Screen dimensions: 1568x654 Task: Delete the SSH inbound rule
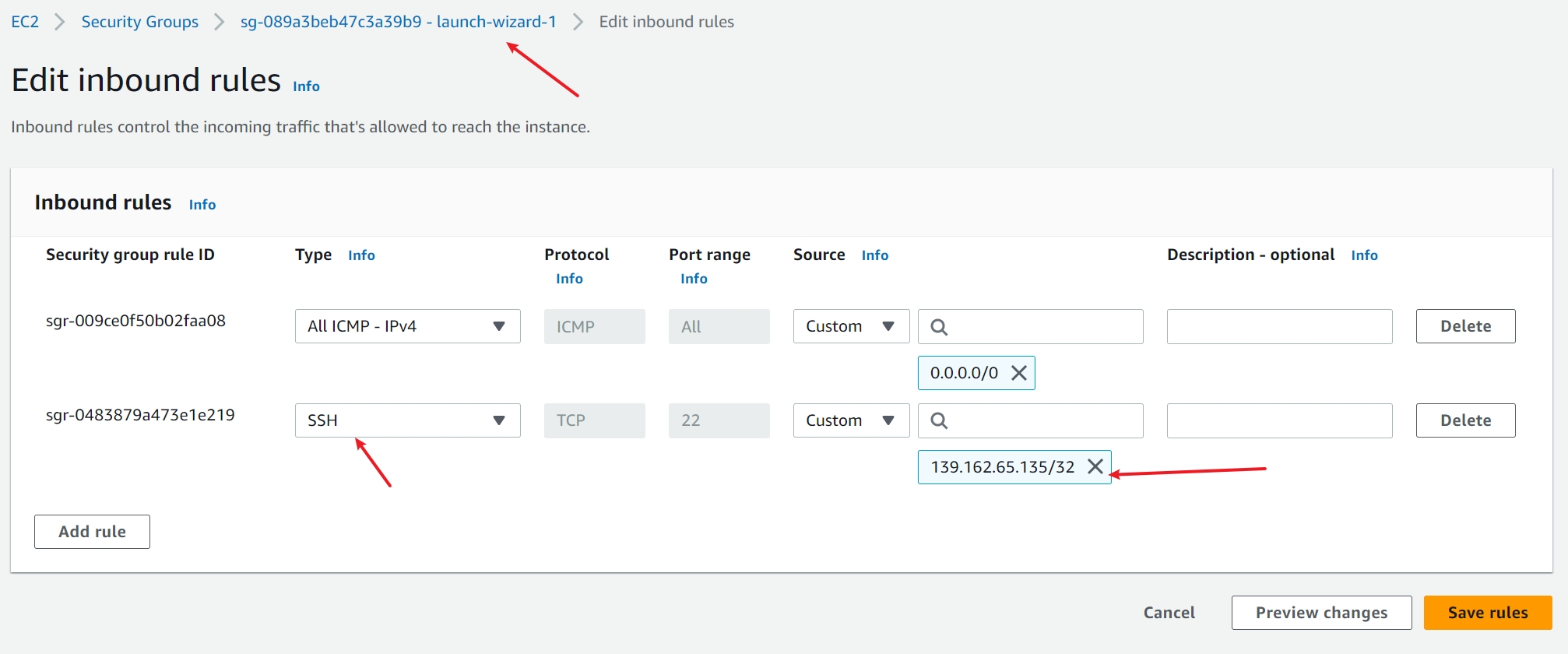1465,420
